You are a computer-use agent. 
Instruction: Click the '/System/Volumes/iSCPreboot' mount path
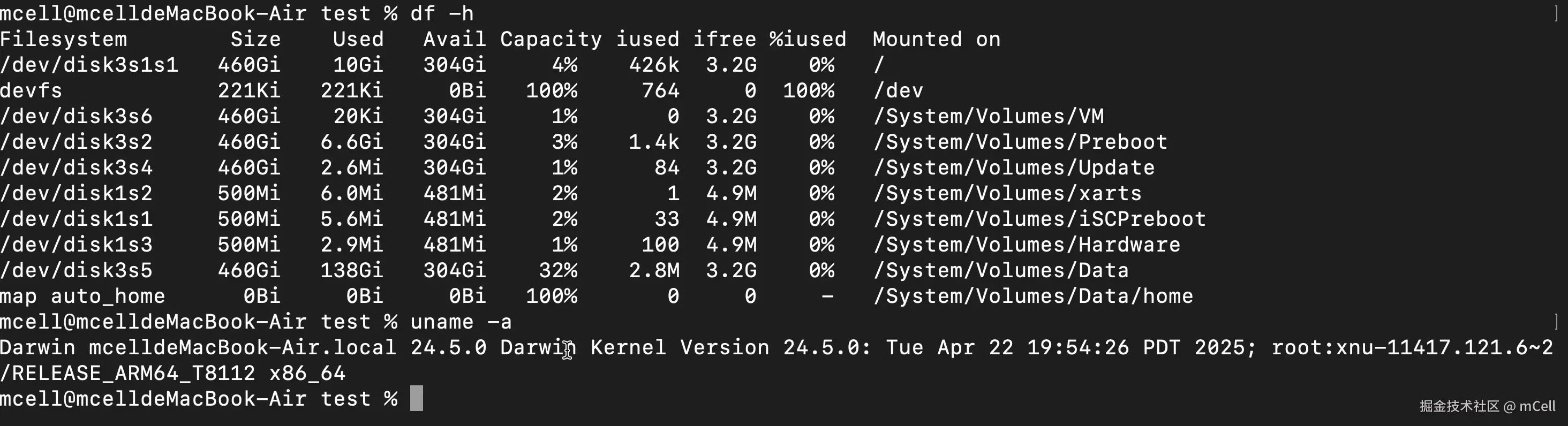coord(1039,219)
